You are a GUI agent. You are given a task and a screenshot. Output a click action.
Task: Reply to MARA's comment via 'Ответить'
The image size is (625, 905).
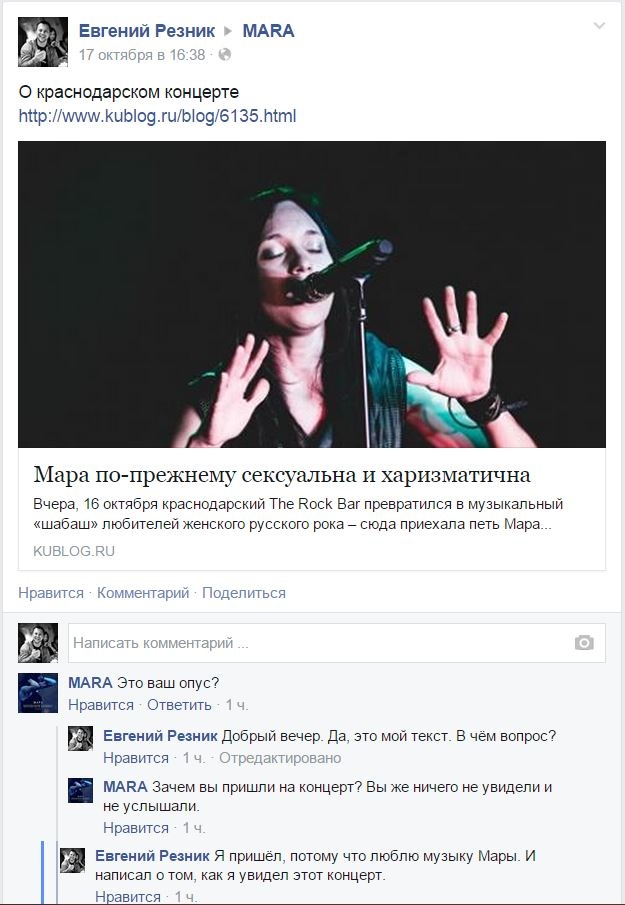click(179, 705)
